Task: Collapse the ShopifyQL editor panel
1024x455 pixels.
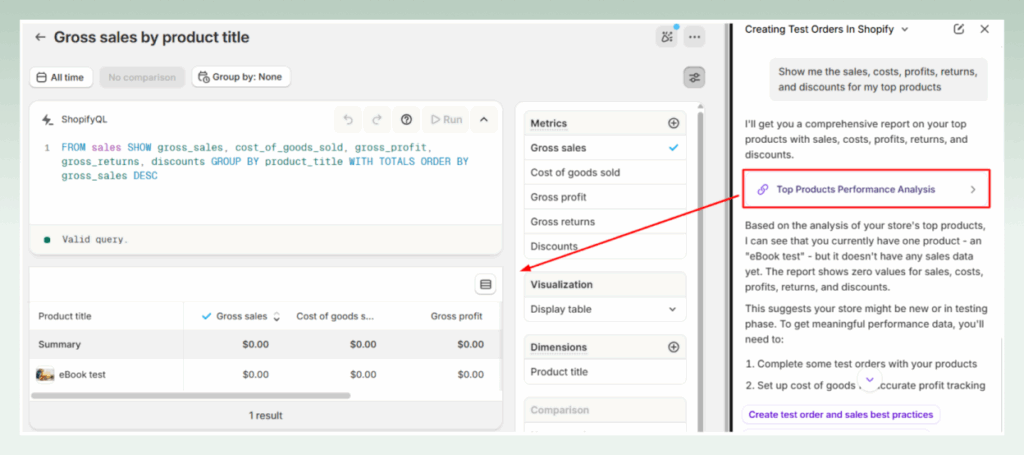Action: [484, 119]
